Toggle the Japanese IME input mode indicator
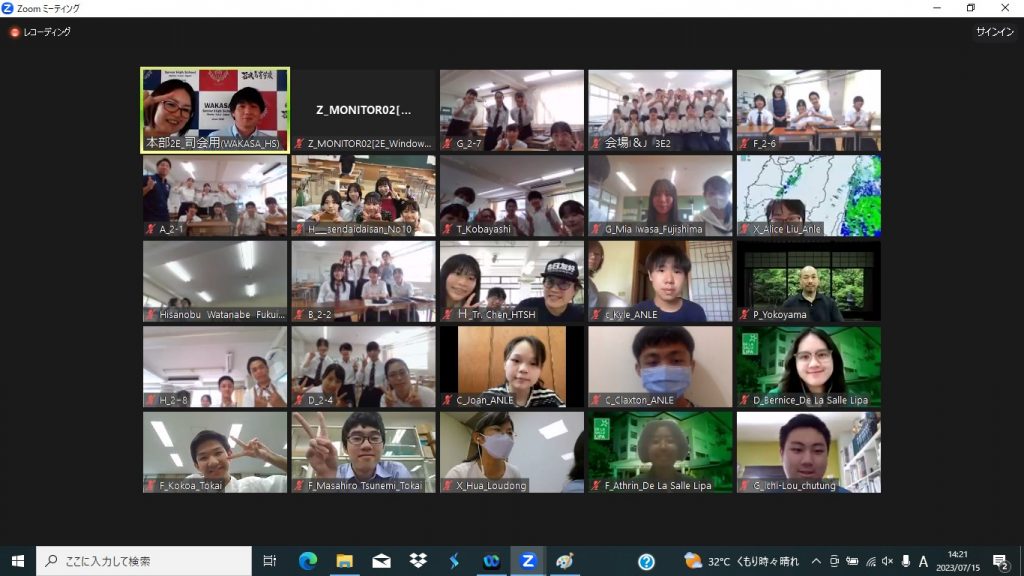 pyautogui.click(x=924, y=561)
